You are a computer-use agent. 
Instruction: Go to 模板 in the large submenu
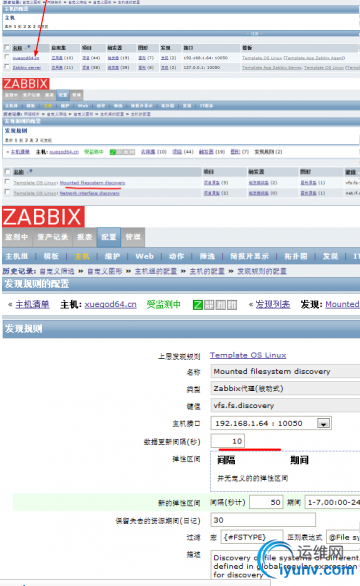click(51, 256)
